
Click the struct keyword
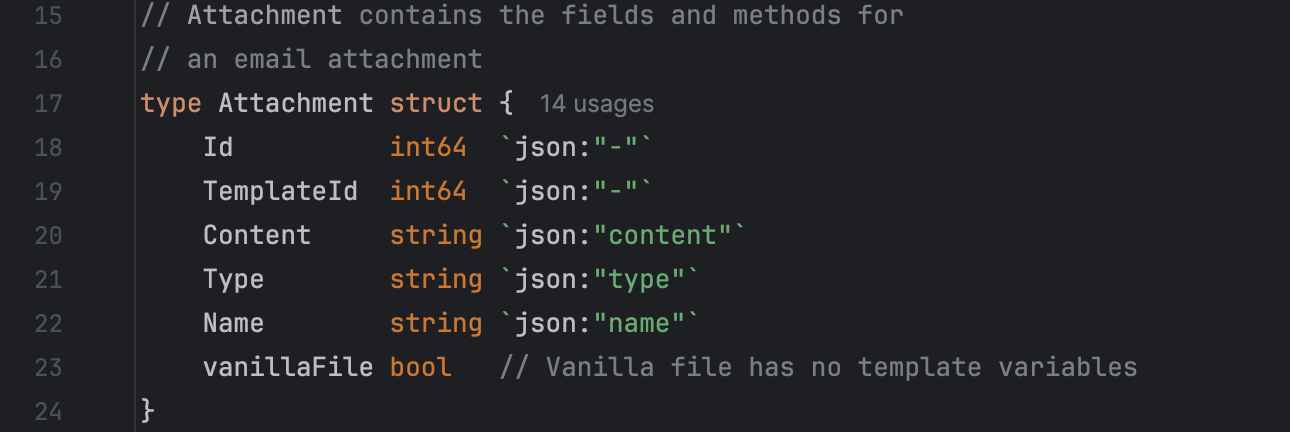(x=436, y=104)
